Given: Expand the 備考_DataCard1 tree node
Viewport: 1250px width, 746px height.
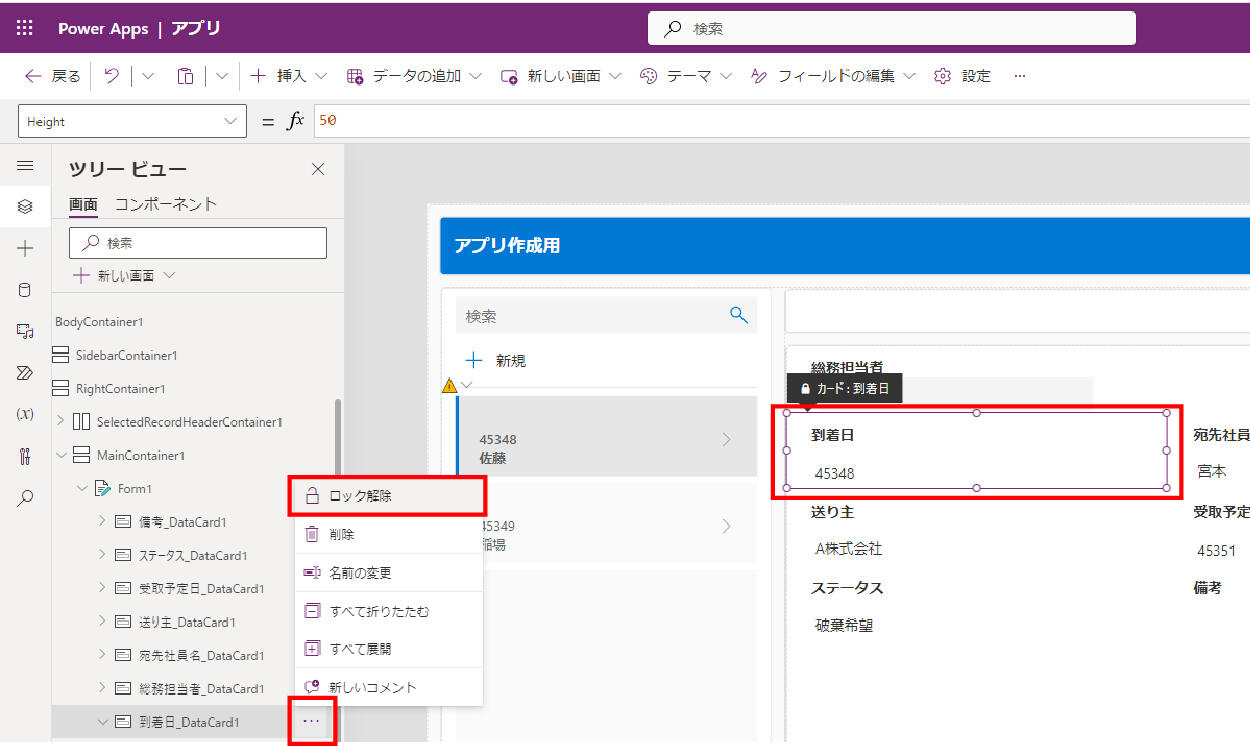Looking at the screenshot, I should coord(102,521).
